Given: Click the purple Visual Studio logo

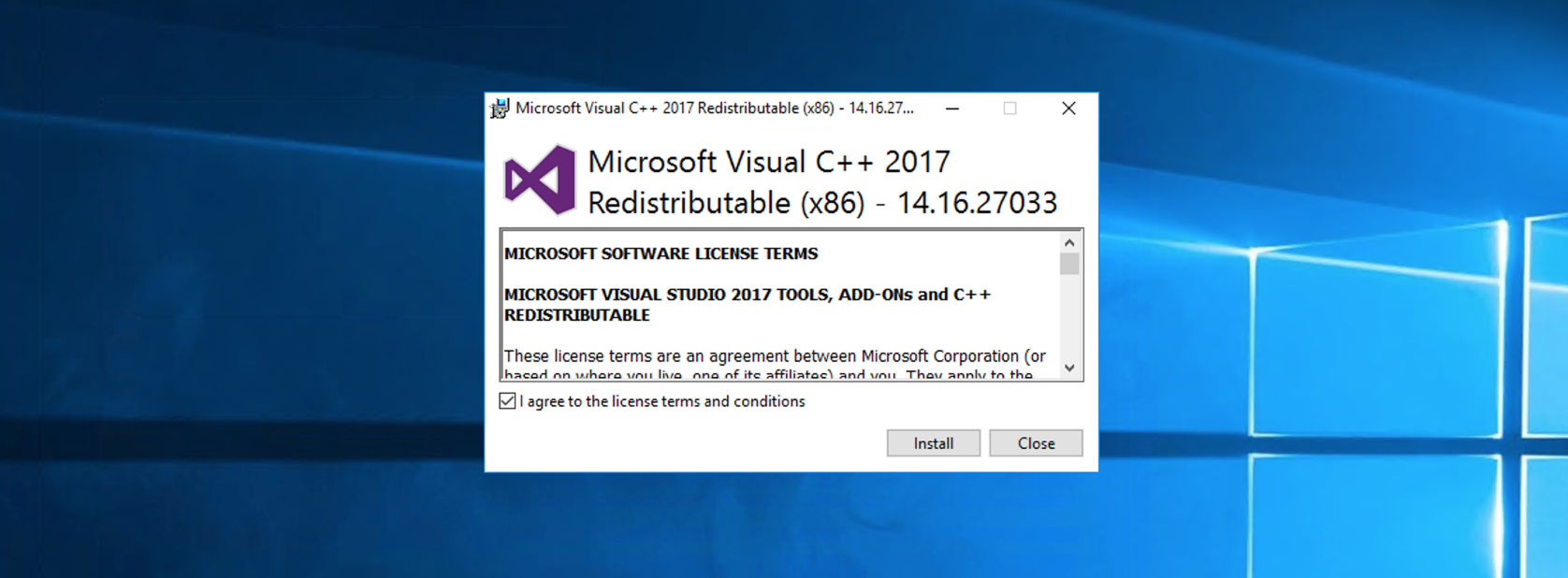Looking at the screenshot, I should click(539, 180).
